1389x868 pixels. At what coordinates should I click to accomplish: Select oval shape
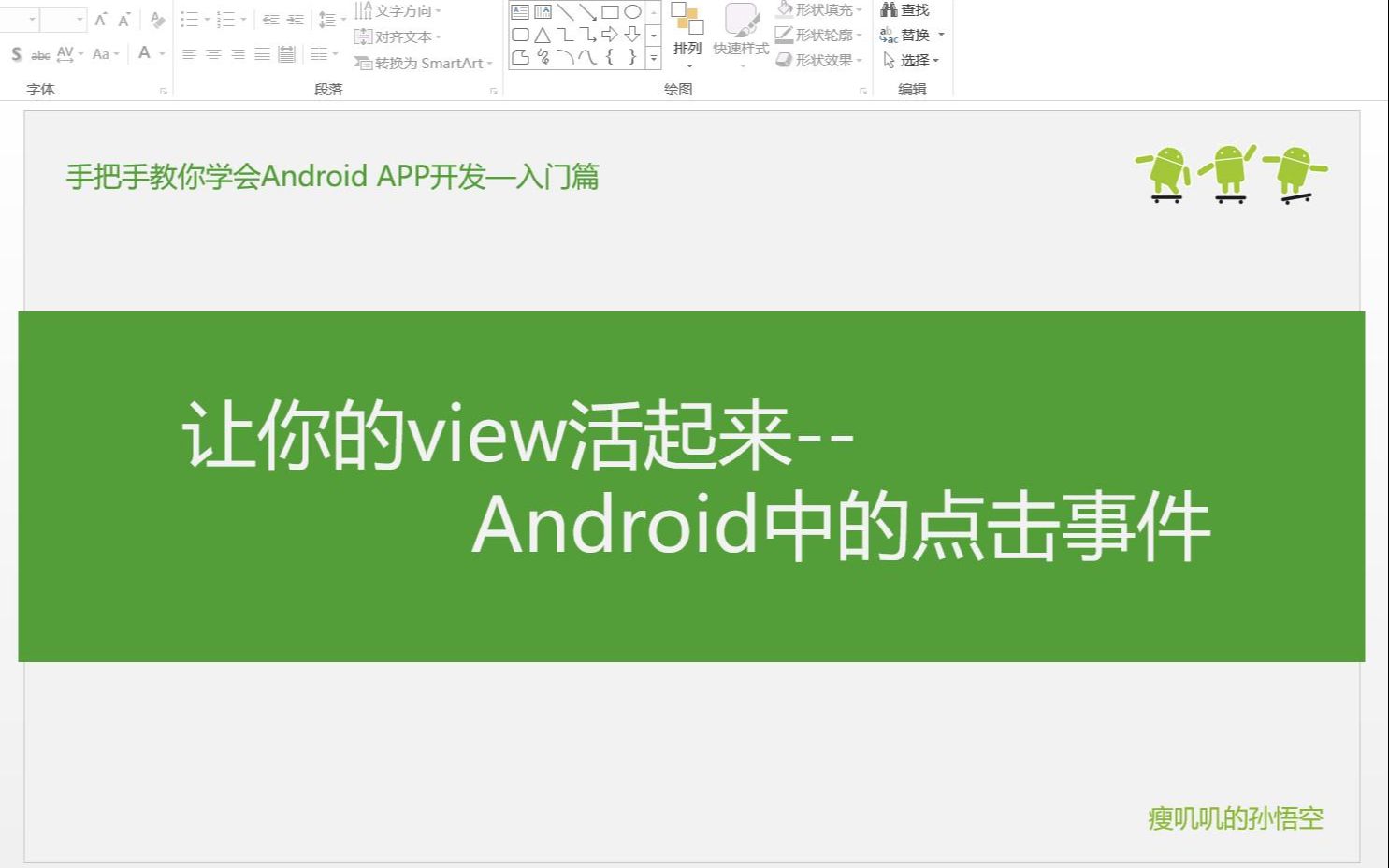[x=632, y=12]
